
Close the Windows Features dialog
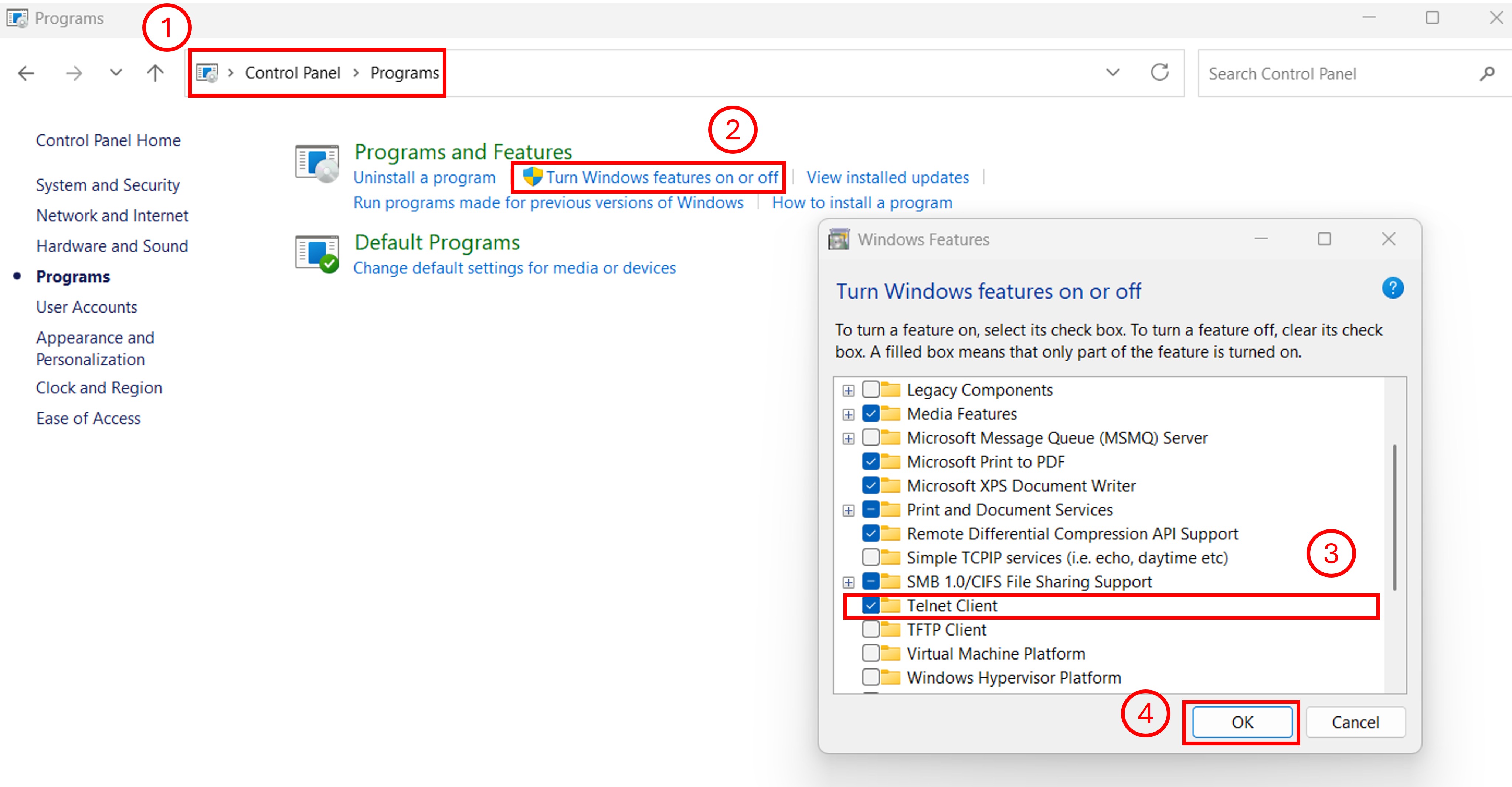[x=1388, y=239]
